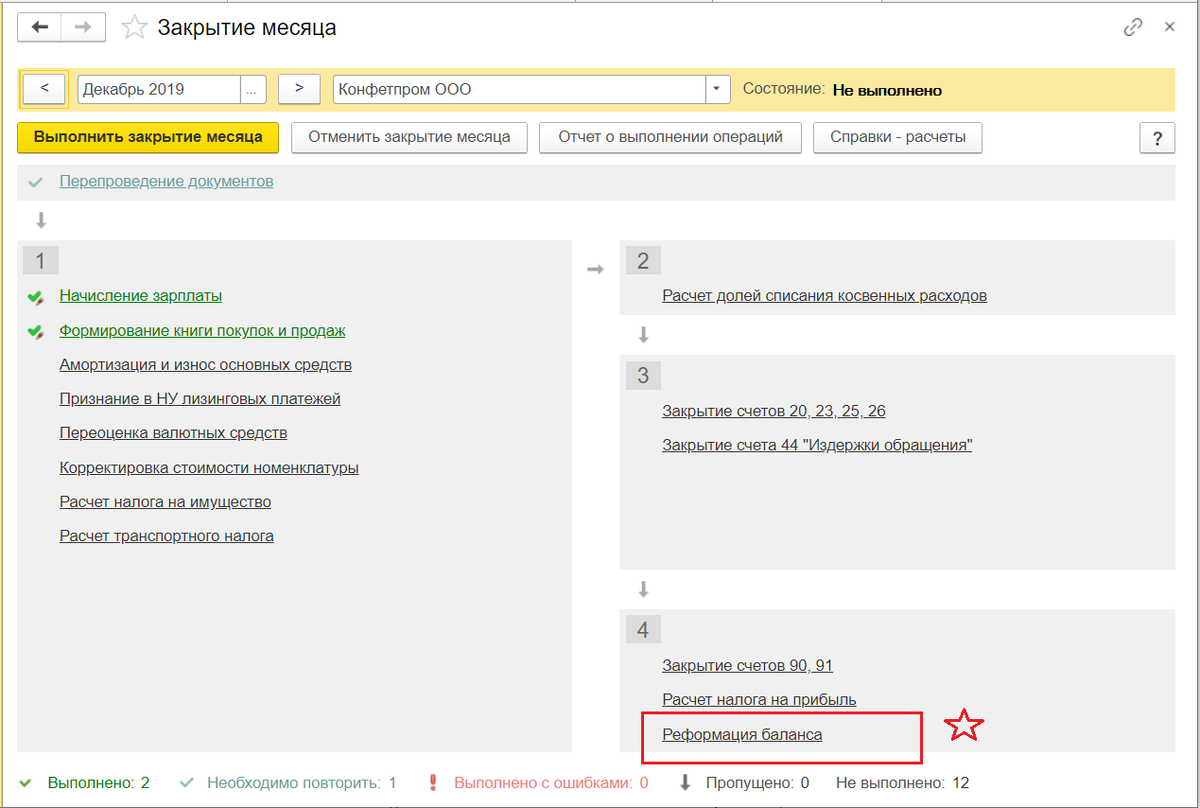The height and width of the screenshot is (808, 1200).
Task: Copy a link using the chain icon
Action: pos(1132,29)
